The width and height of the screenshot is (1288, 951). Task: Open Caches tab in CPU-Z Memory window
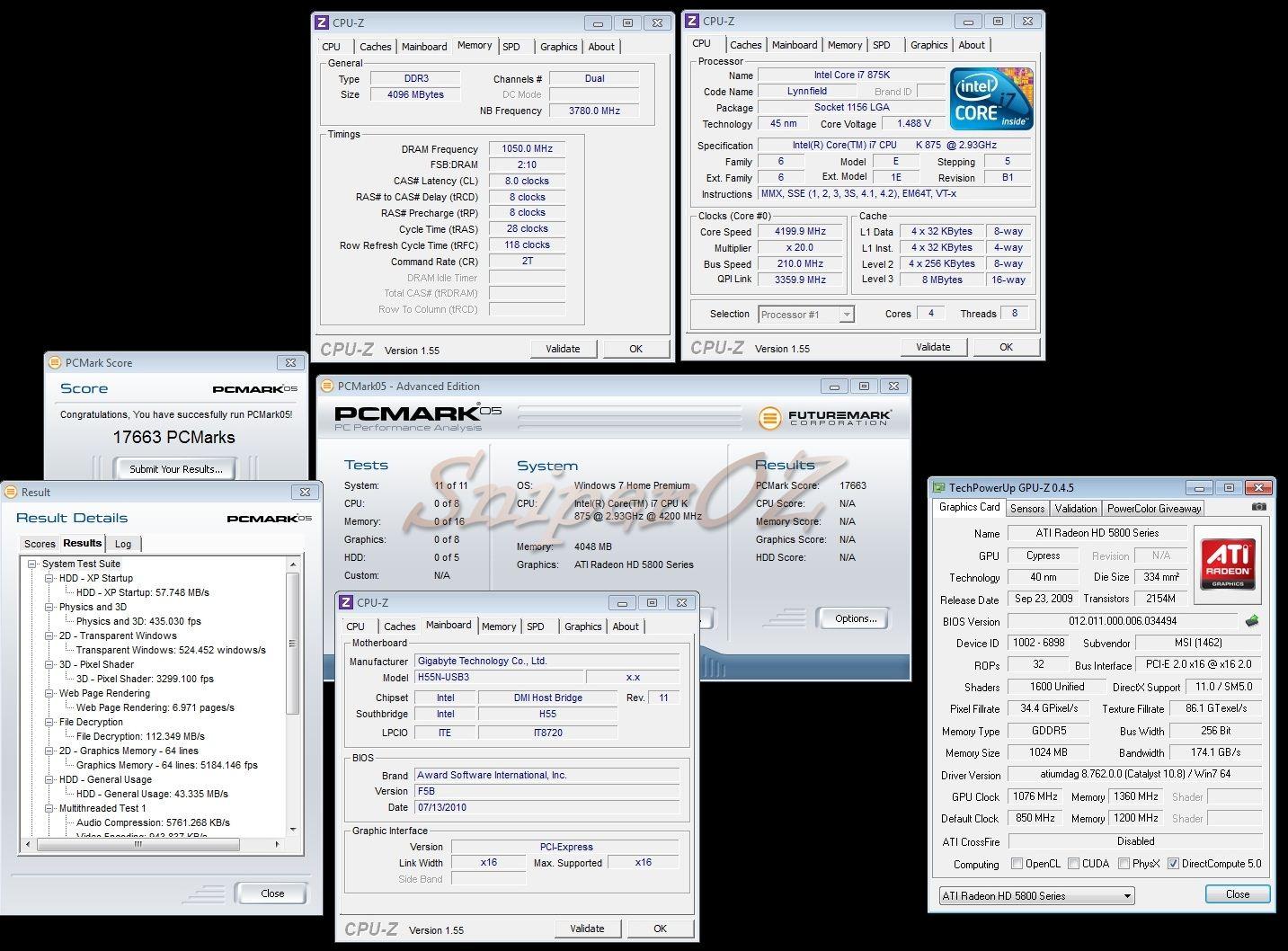pos(375,47)
